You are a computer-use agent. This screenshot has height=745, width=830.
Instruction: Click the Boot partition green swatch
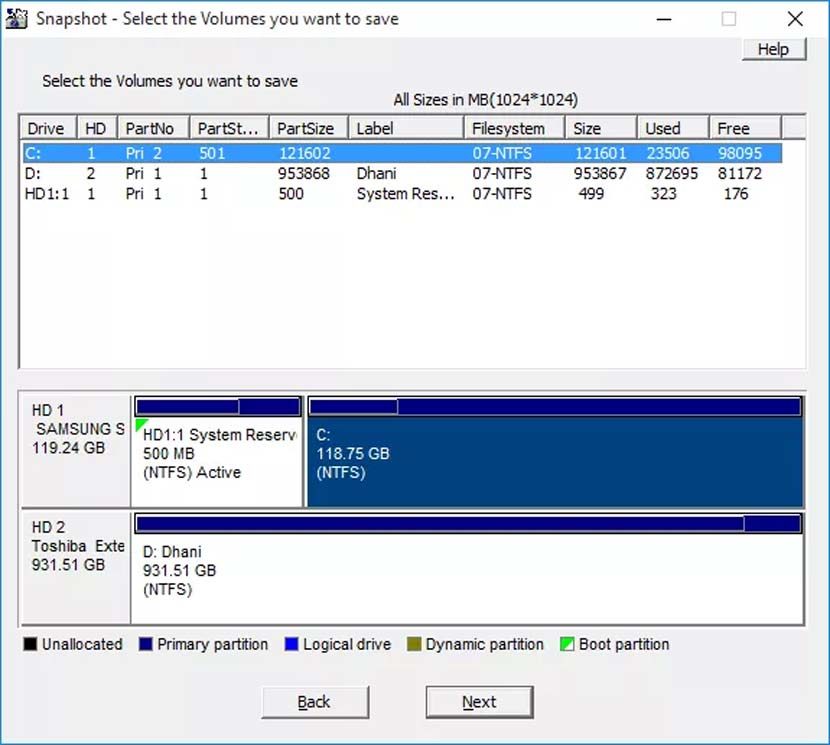coord(567,644)
